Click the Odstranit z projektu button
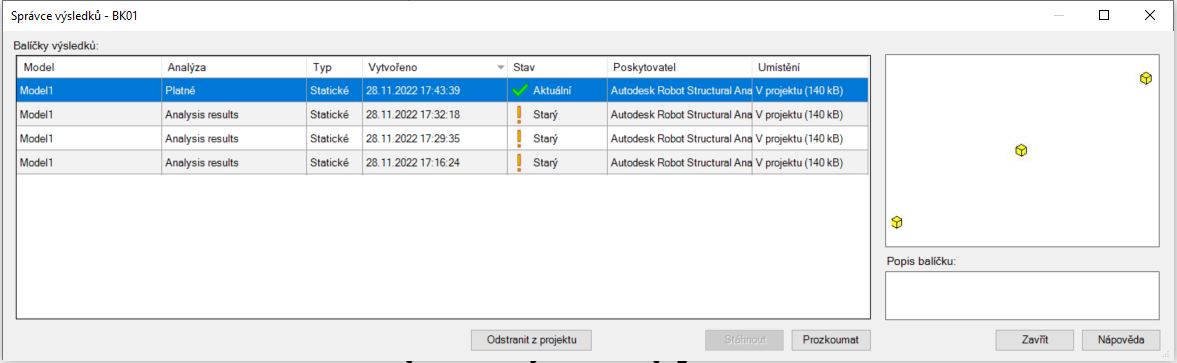 pos(531,340)
